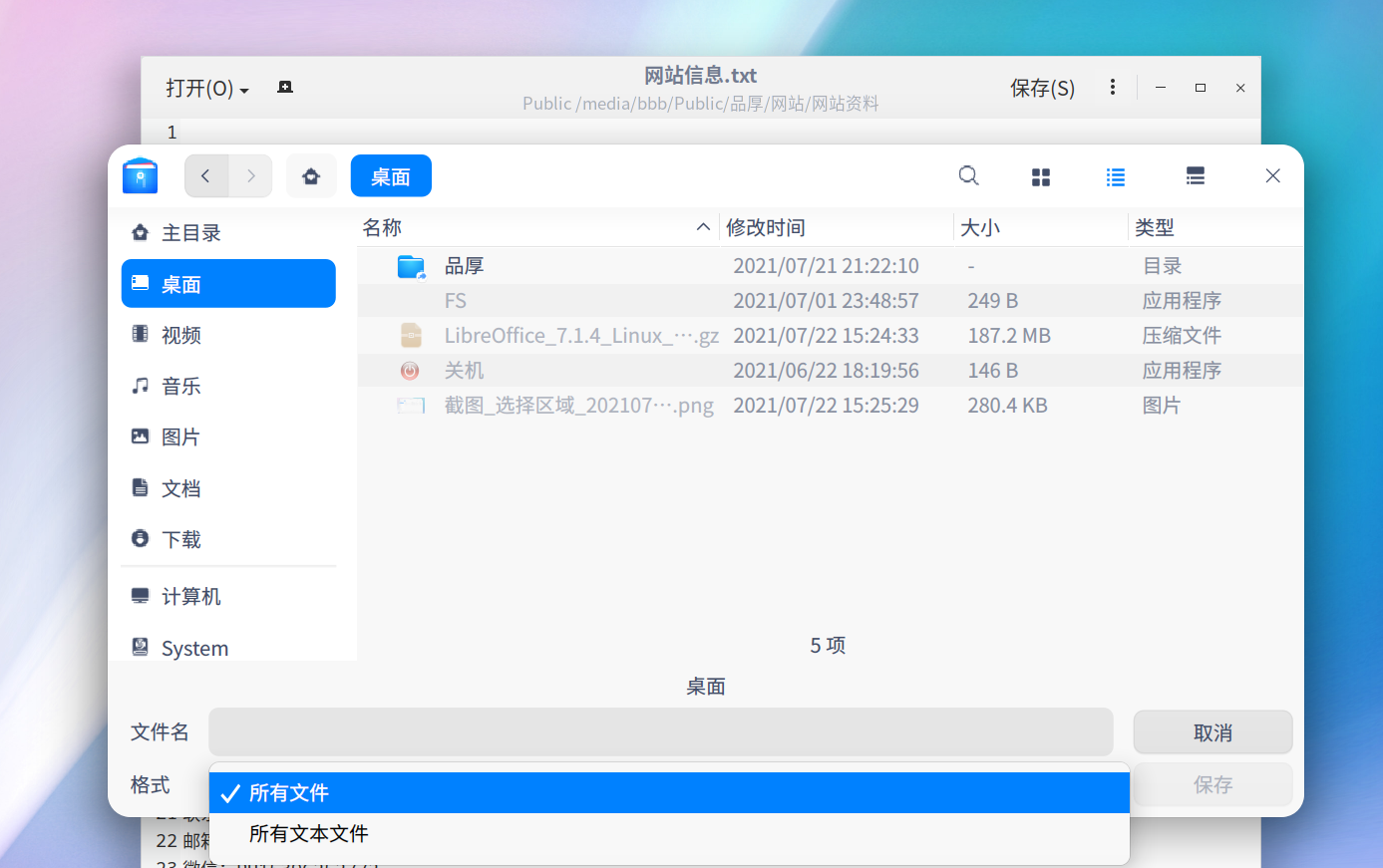Click the 视频 film icon in sidebar

(x=141, y=334)
